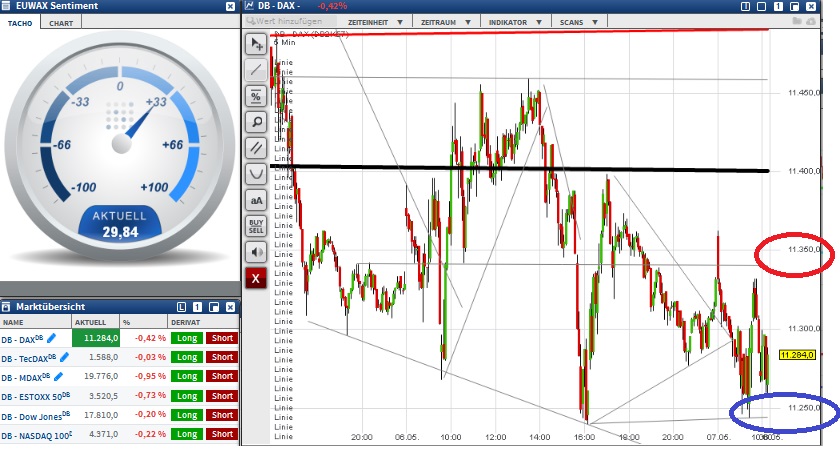This screenshot has height=453, width=840.
Task: Open the DB - TecDAX instrument link
Action: point(28,359)
